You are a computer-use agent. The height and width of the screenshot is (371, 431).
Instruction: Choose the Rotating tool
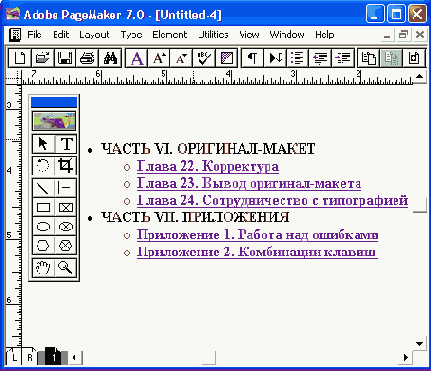(x=43, y=165)
